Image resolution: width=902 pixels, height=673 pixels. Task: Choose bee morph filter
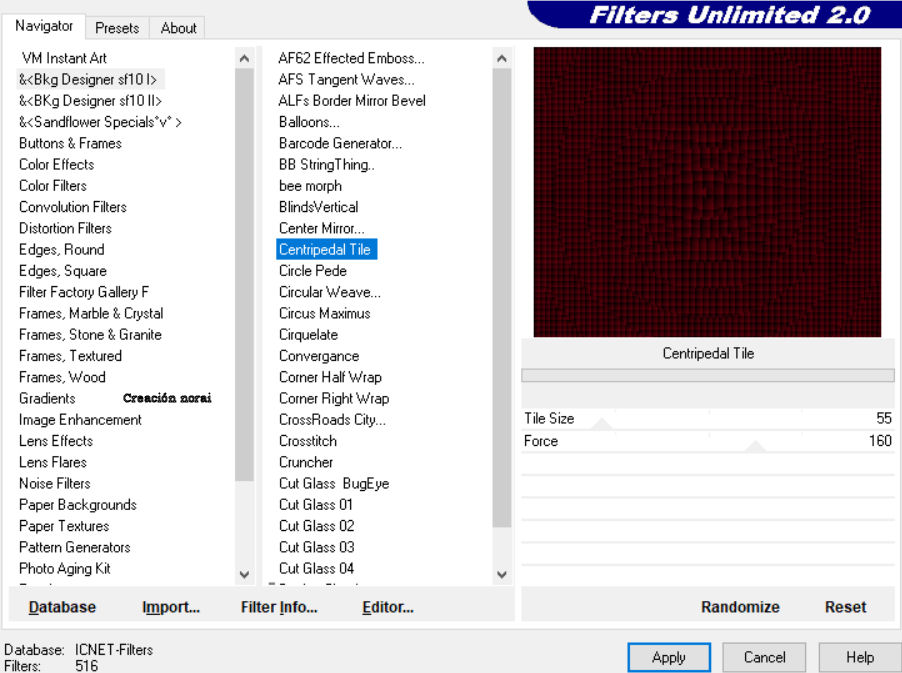310,186
